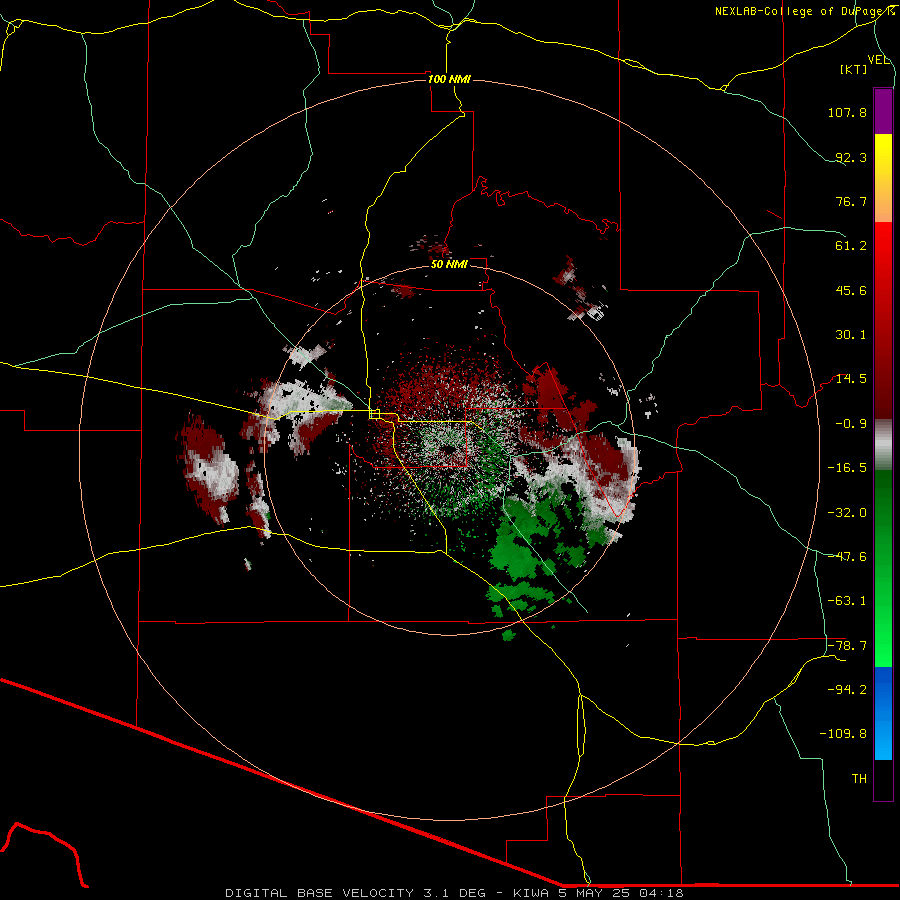Click the TH legend label
Screen dimensions: 900x900
[859, 779]
